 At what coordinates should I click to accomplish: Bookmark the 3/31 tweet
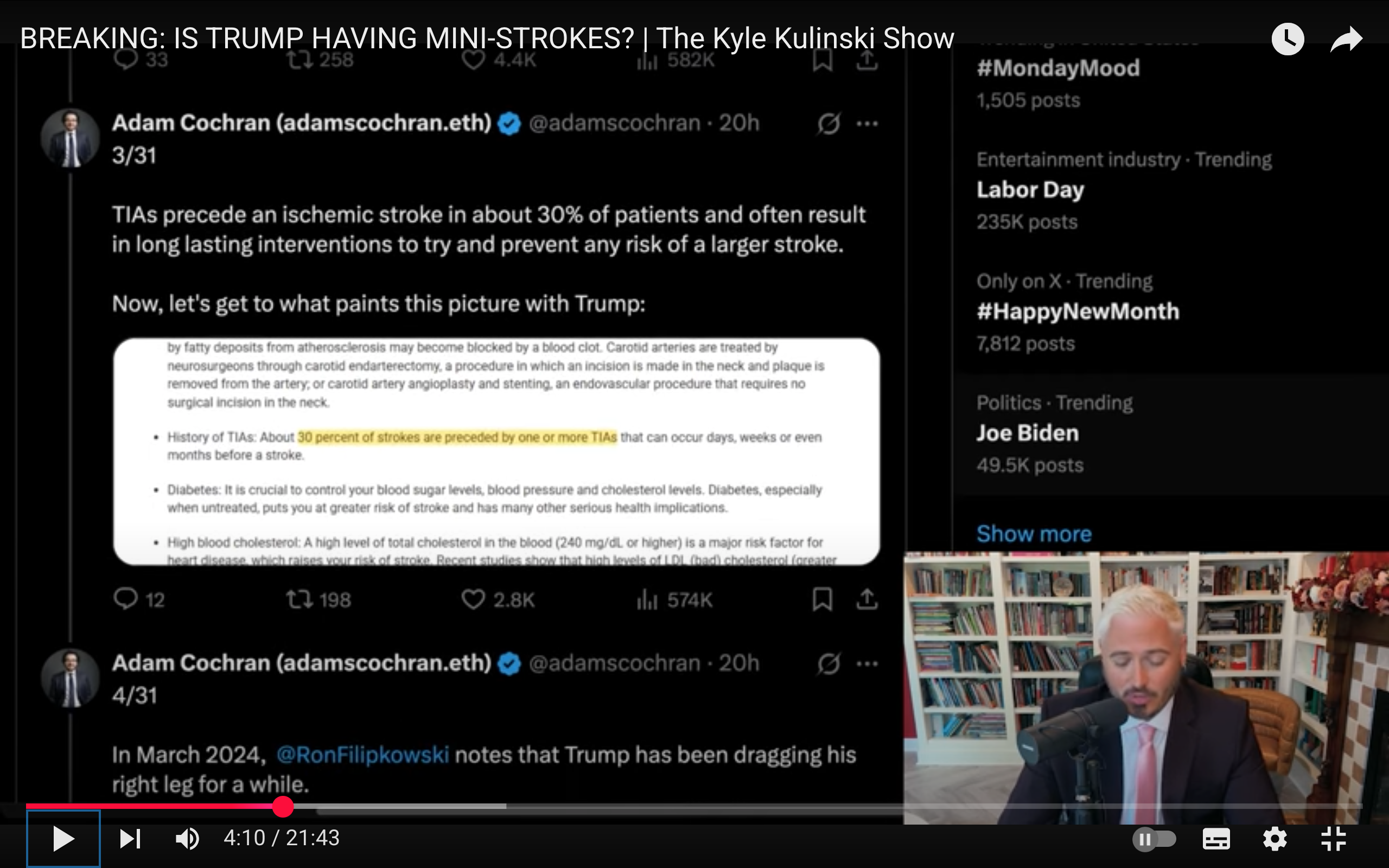822,599
